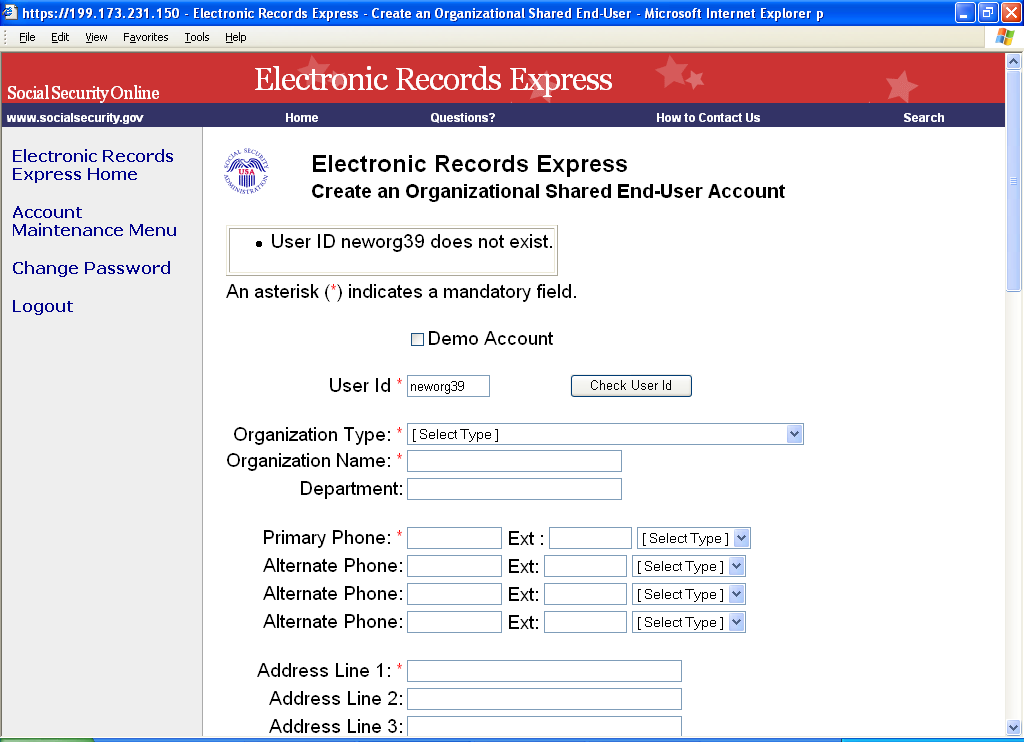Click the vertical scrollbar thumb
Viewport: 1024px width, 742px height.
(x=1014, y=181)
